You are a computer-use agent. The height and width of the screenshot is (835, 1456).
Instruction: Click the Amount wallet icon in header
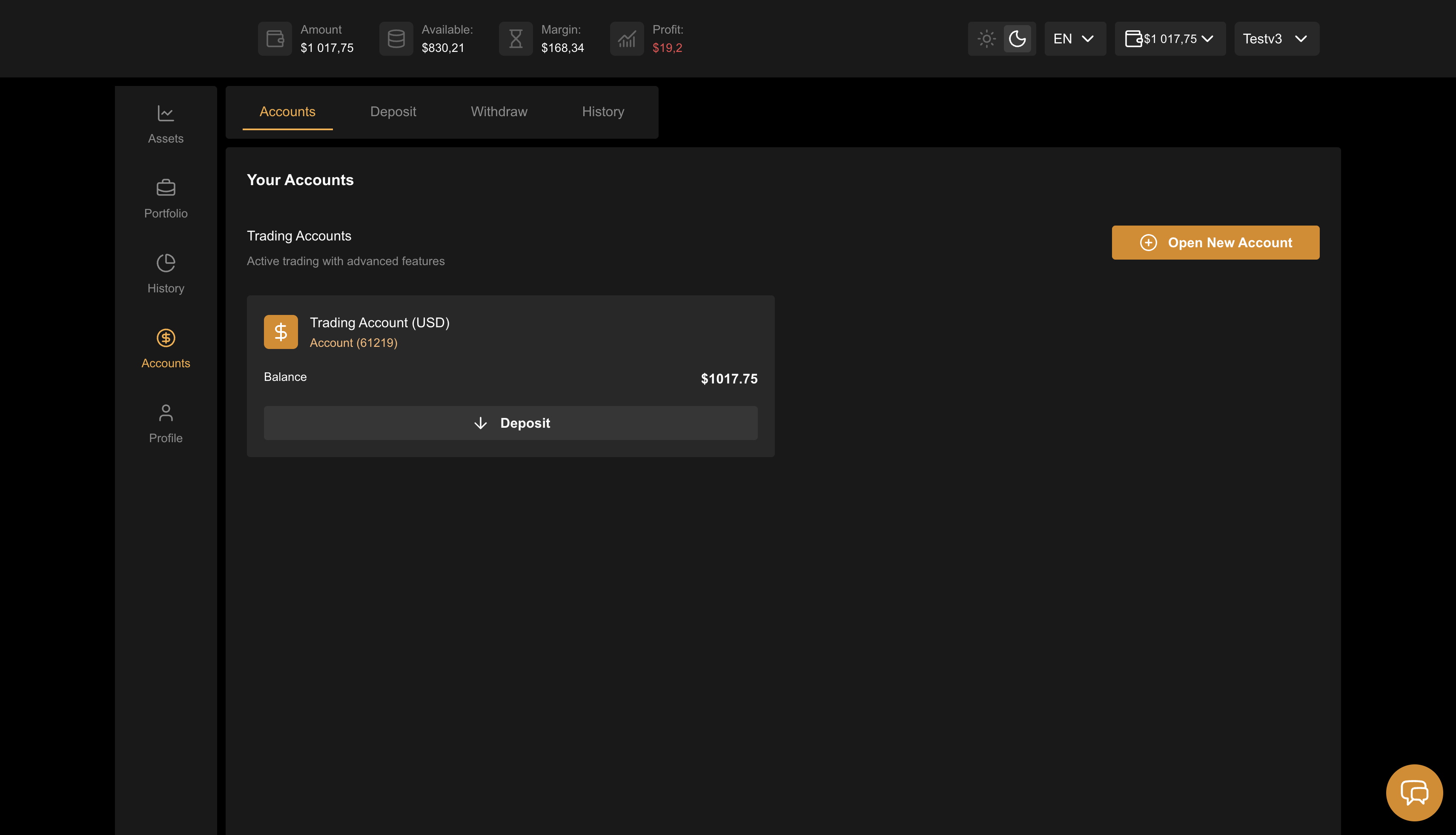[275, 38]
